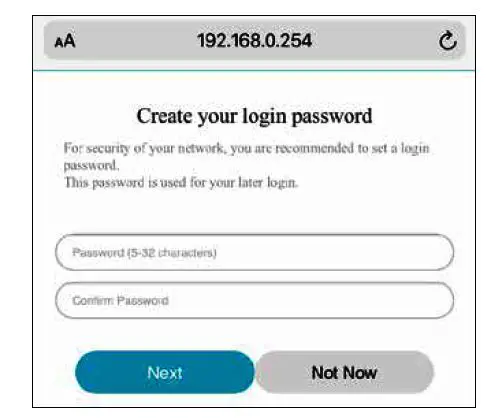This screenshot has width=502, height=418.
Task: Place cursor in the second password box
Action: (x=254, y=300)
